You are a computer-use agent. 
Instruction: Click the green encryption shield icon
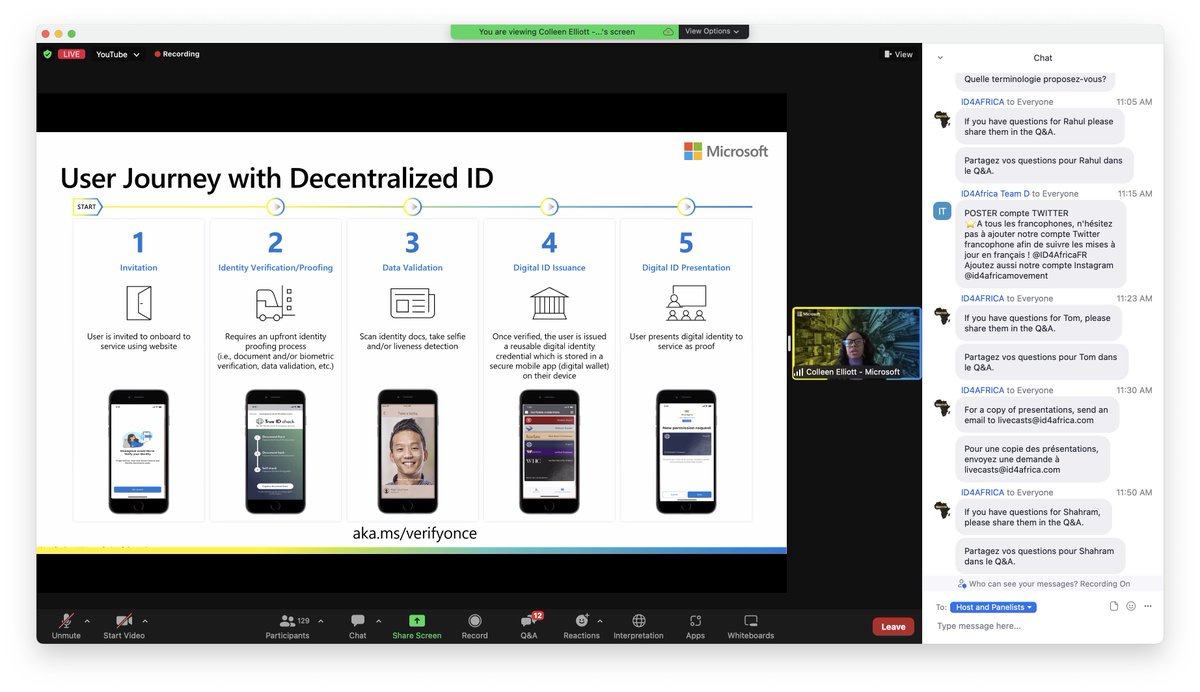(47, 54)
